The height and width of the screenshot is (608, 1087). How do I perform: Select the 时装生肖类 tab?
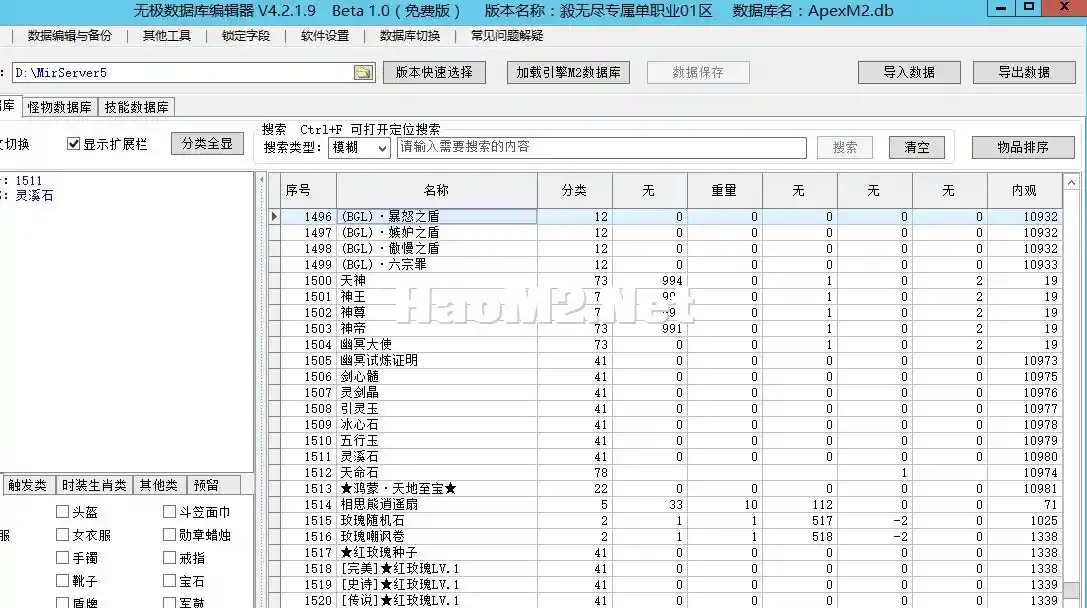[94, 485]
